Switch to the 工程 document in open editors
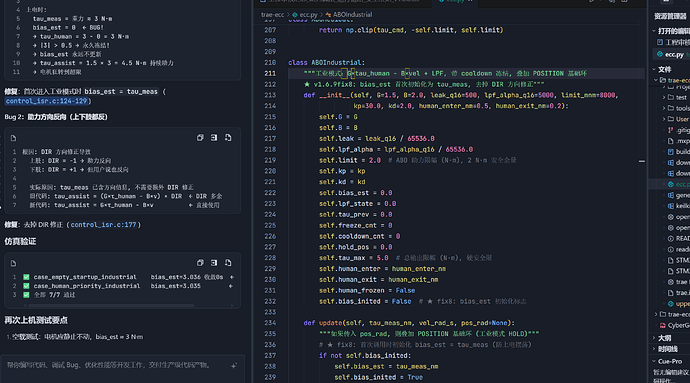This screenshot has width=690, height=383. 673,42
